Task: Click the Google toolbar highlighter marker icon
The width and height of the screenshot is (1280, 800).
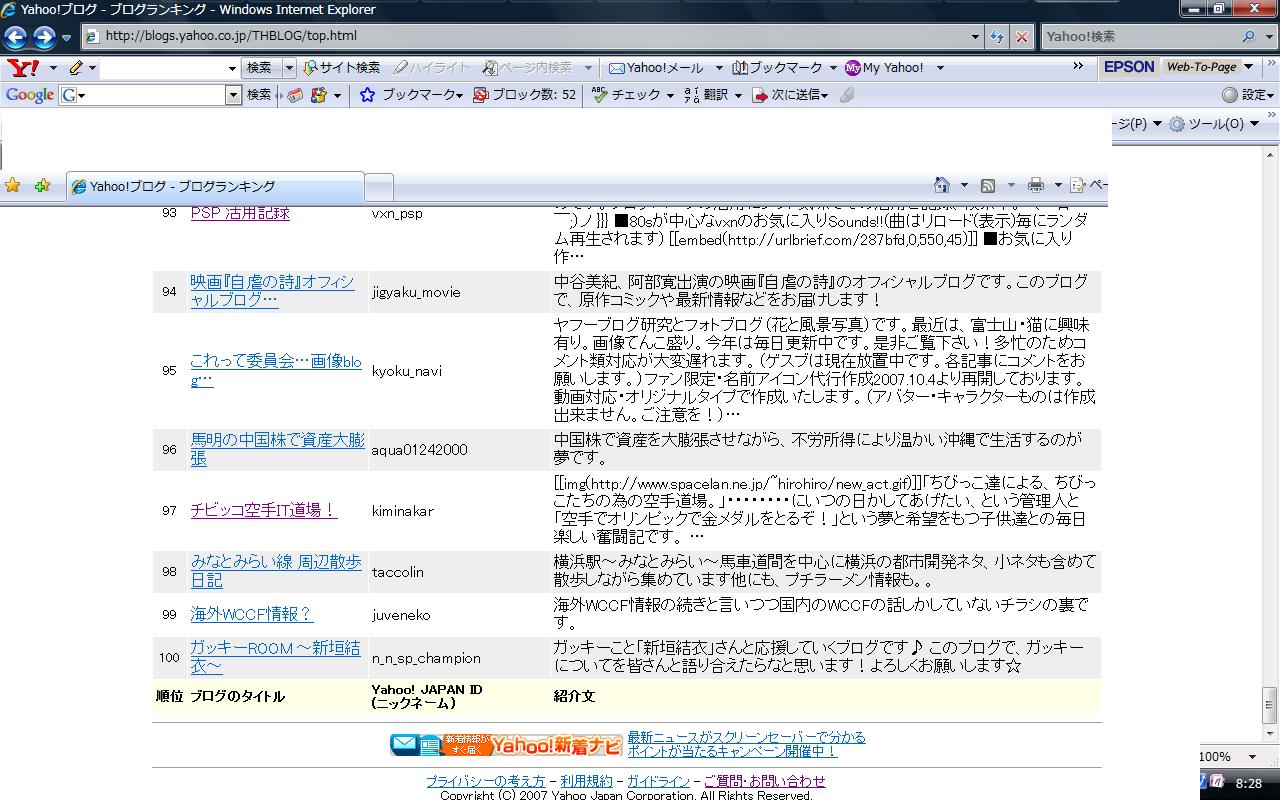Action: [x=847, y=94]
